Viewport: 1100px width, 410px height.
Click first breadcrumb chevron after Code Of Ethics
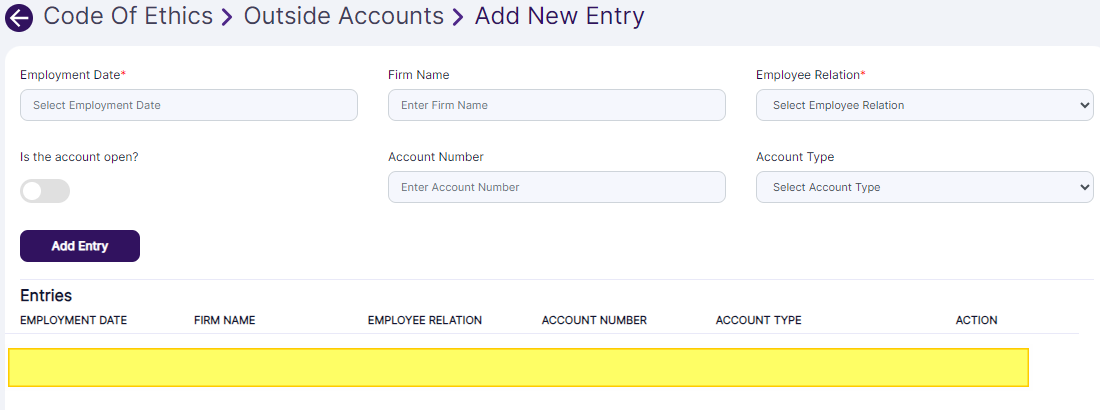pos(229,18)
